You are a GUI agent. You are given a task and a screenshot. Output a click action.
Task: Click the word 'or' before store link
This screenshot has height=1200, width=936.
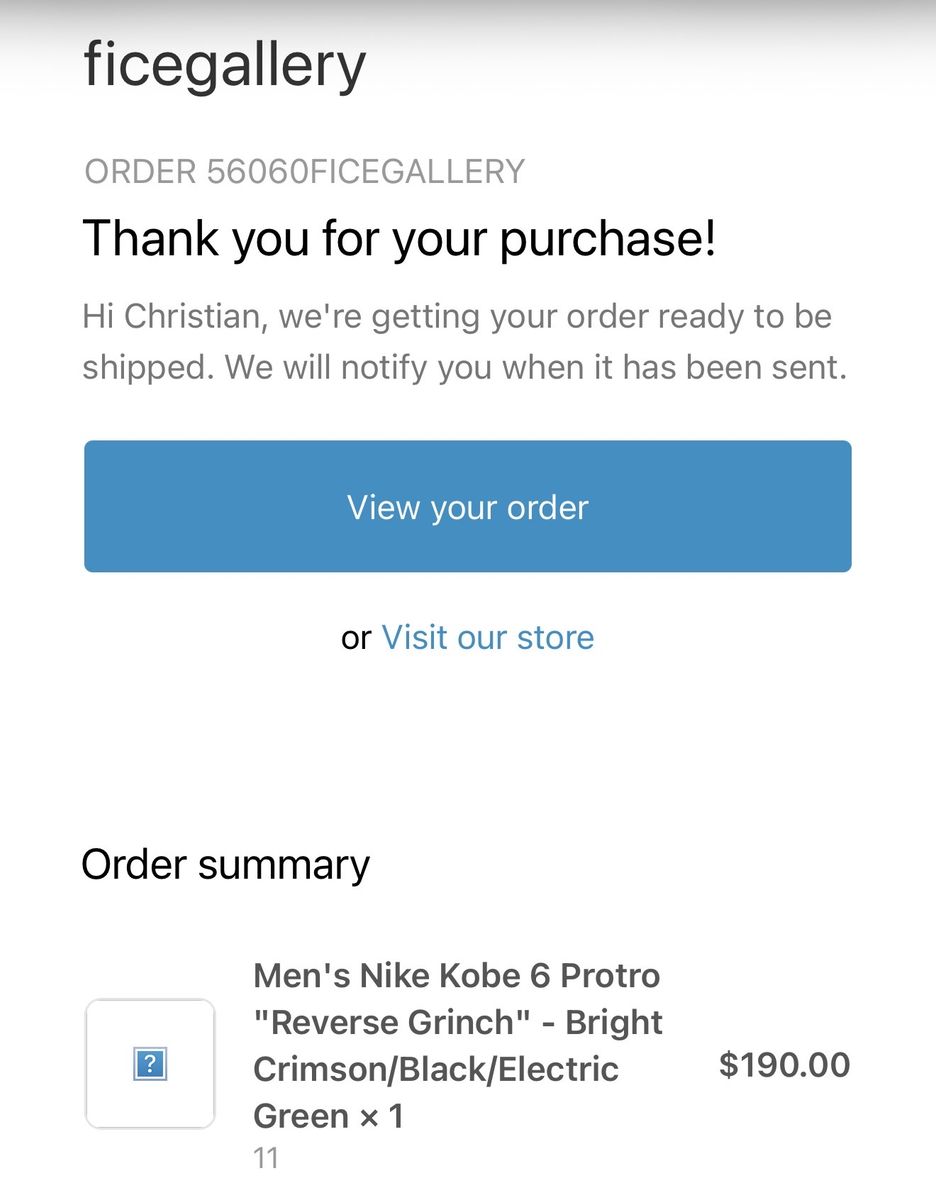[356, 638]
